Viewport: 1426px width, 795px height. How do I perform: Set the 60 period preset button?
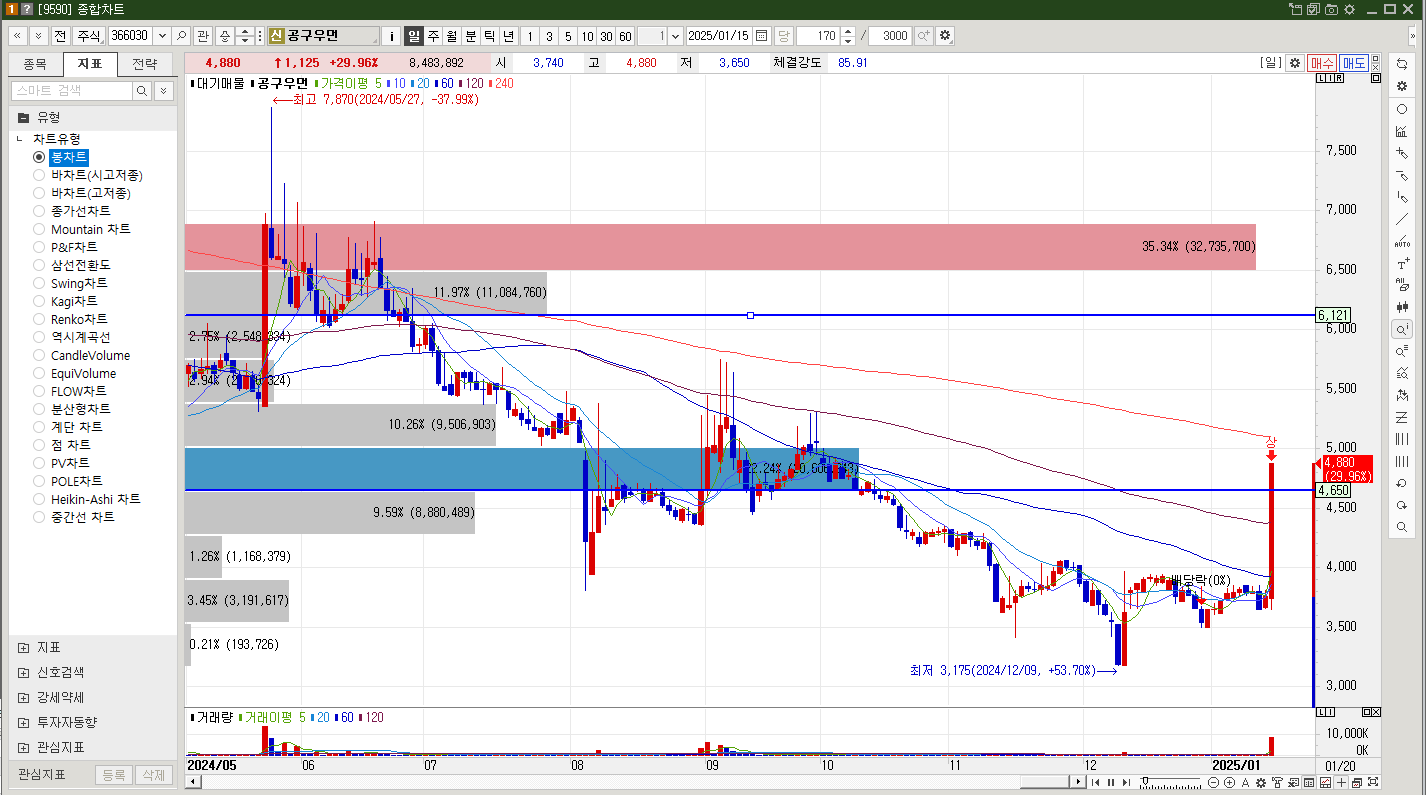(x=625, y=36)
